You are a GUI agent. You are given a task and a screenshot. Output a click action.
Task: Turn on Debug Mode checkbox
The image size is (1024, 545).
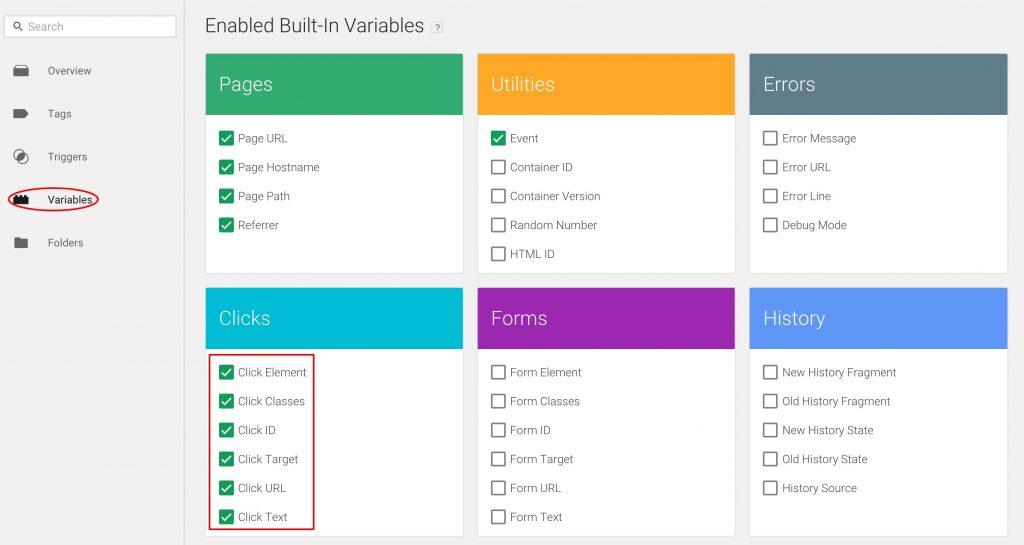(x=770, y=225)
